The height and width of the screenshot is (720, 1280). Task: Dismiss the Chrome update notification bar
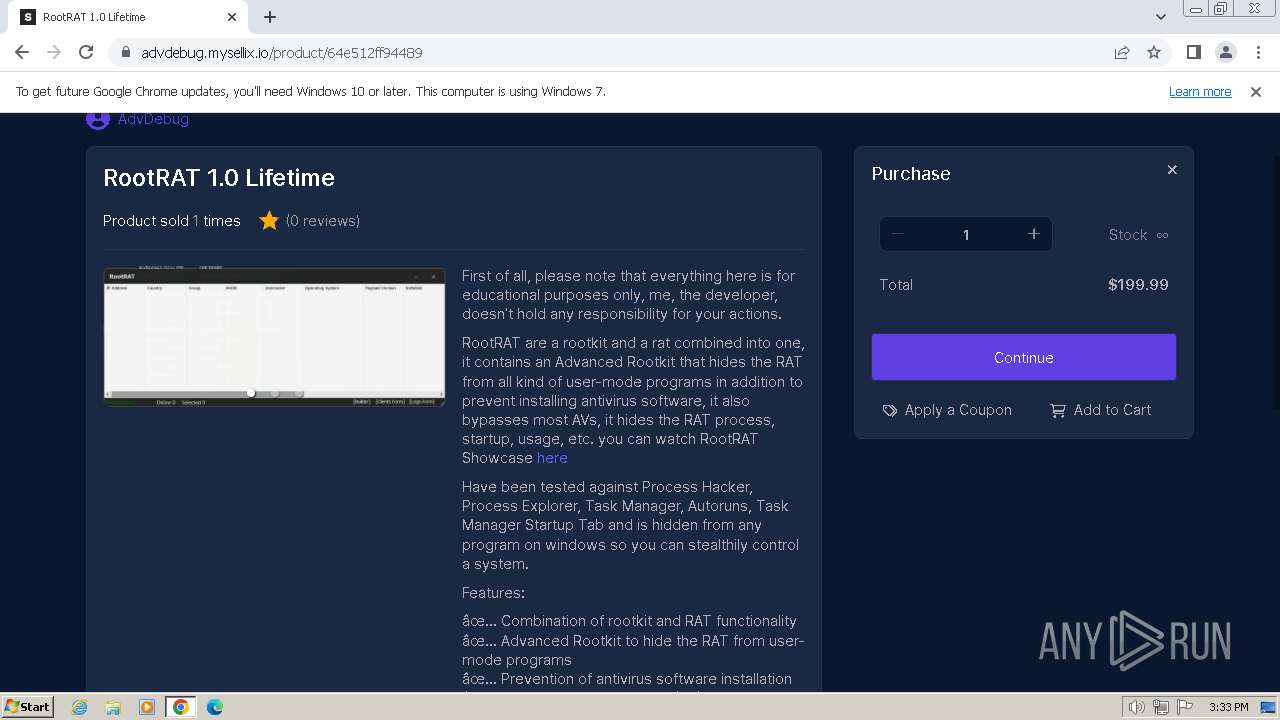click(x=1256, y=91)
